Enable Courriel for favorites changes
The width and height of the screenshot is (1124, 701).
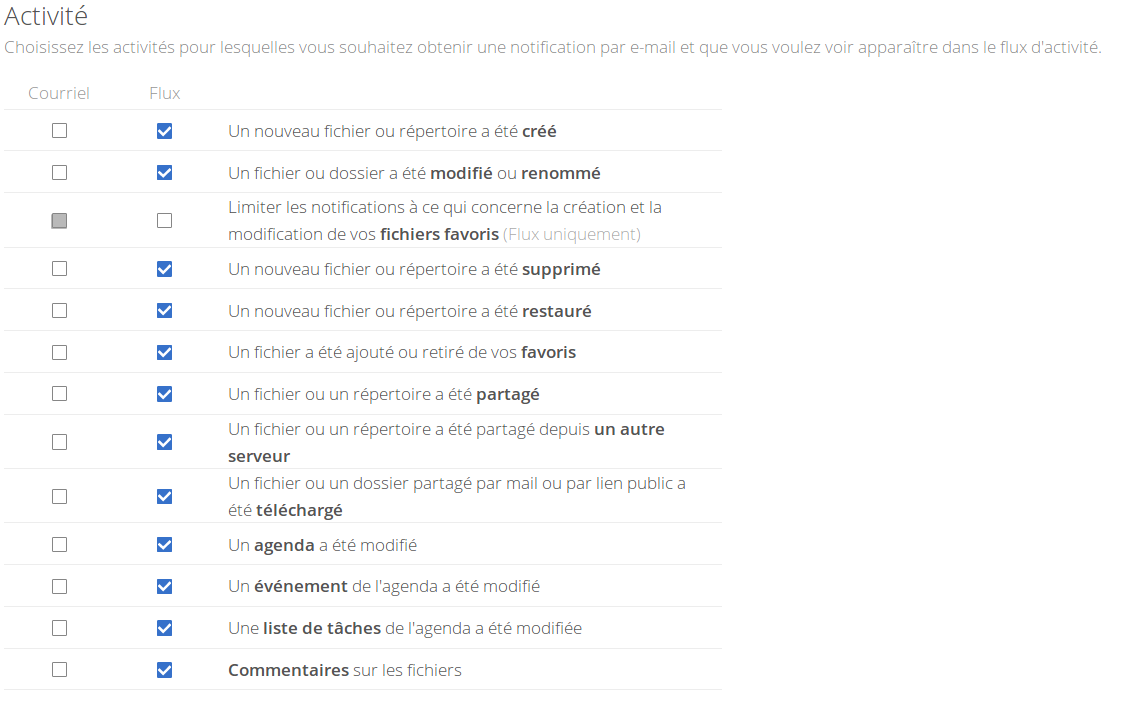pos(59,352)
